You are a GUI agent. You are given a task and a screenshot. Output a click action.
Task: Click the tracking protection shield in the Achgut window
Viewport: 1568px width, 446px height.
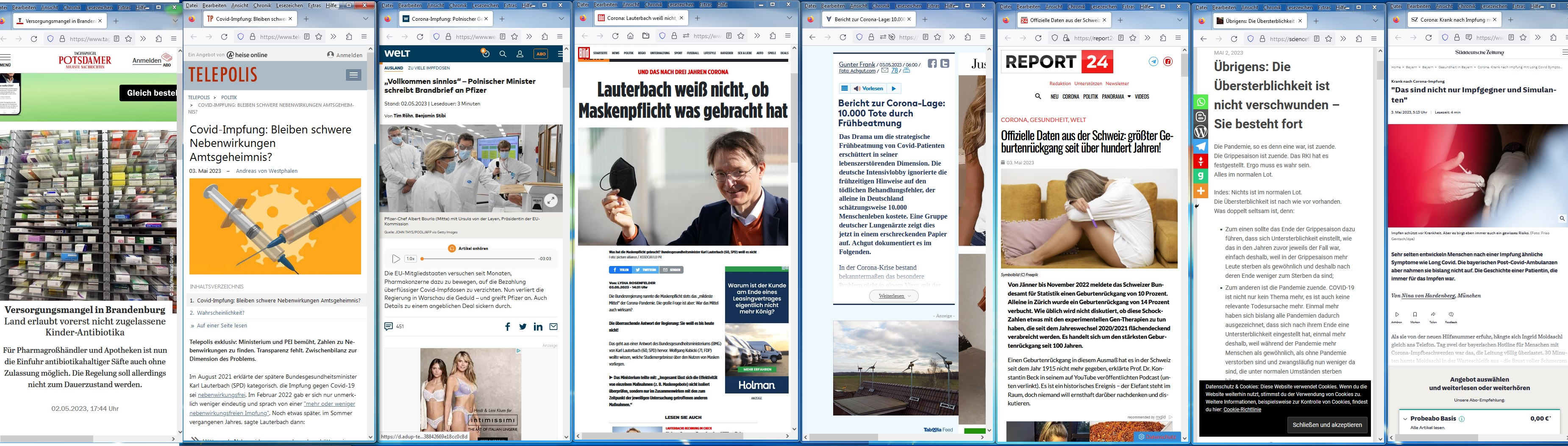point(859,37)
